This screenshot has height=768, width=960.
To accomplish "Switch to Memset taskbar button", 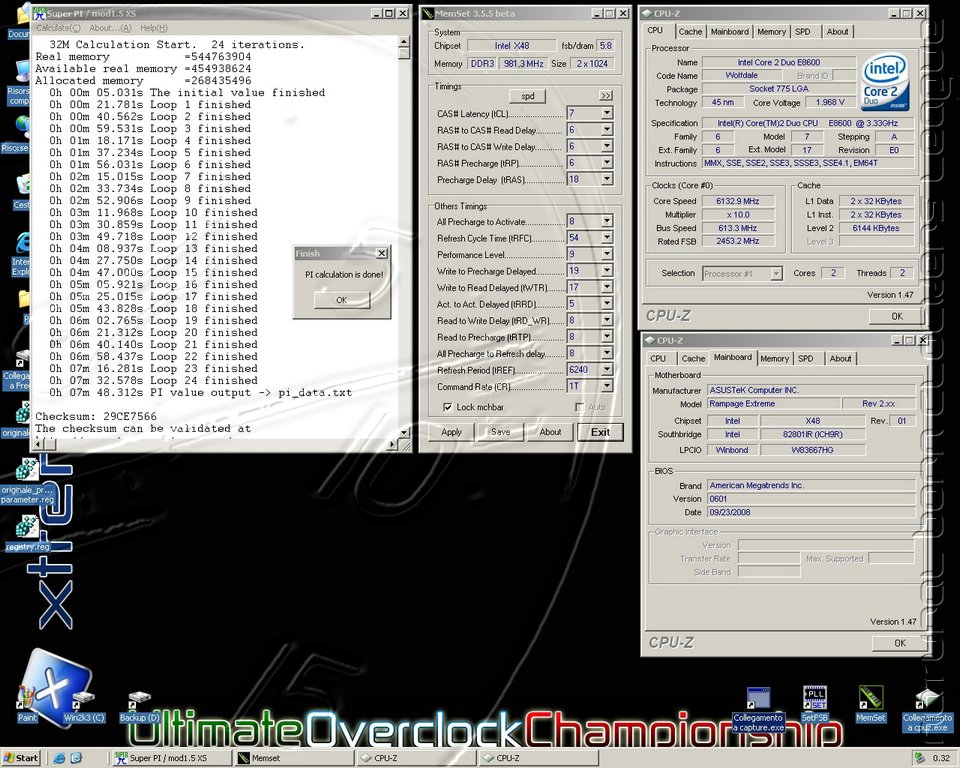I will pyautogui.click(x=294, y=758).
